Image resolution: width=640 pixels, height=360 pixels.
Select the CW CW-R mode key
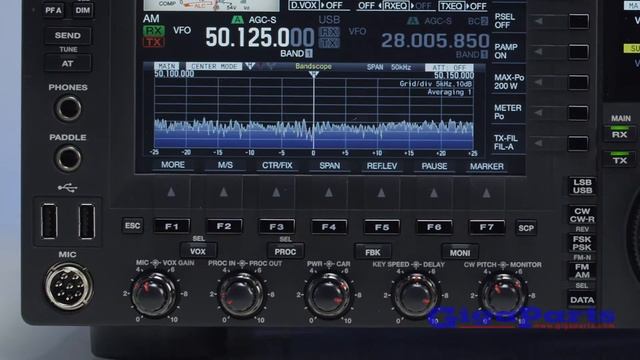582,215
